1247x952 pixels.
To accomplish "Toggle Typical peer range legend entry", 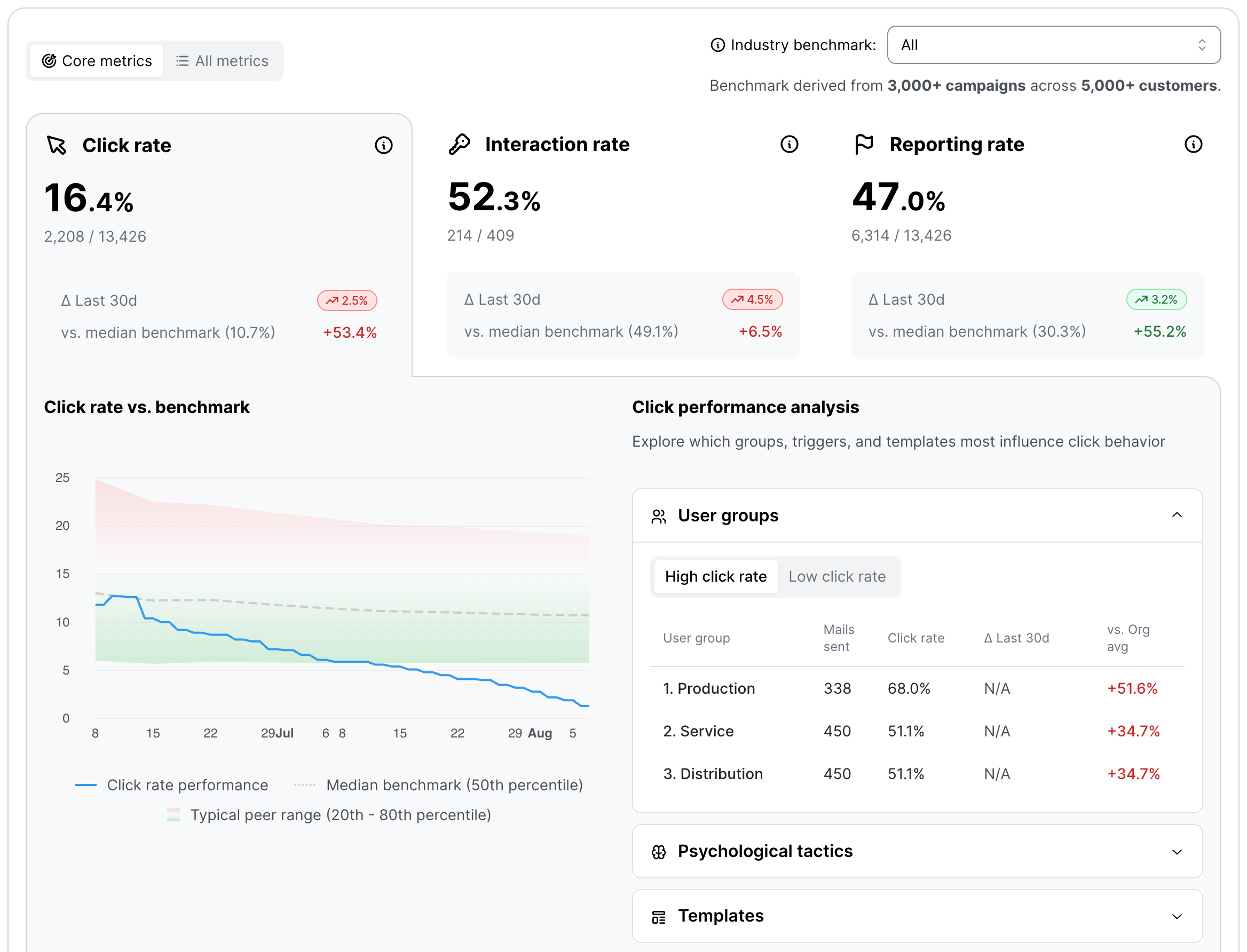I will (x=329, y=815).
